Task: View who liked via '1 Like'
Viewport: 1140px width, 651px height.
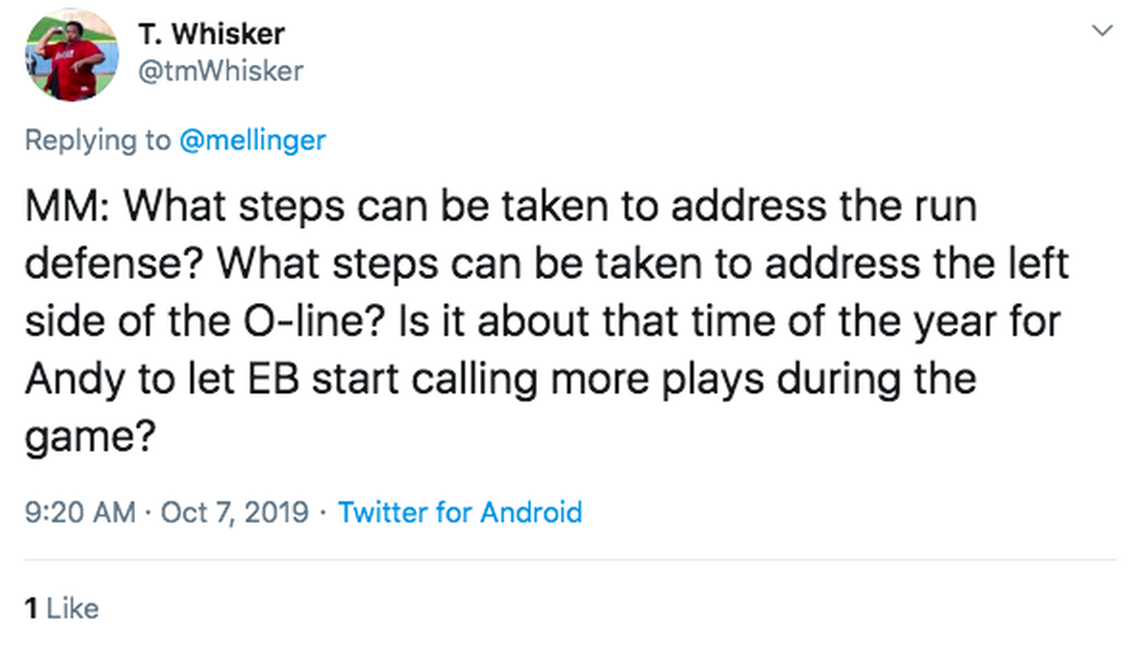Action: [x=62, y=608]
